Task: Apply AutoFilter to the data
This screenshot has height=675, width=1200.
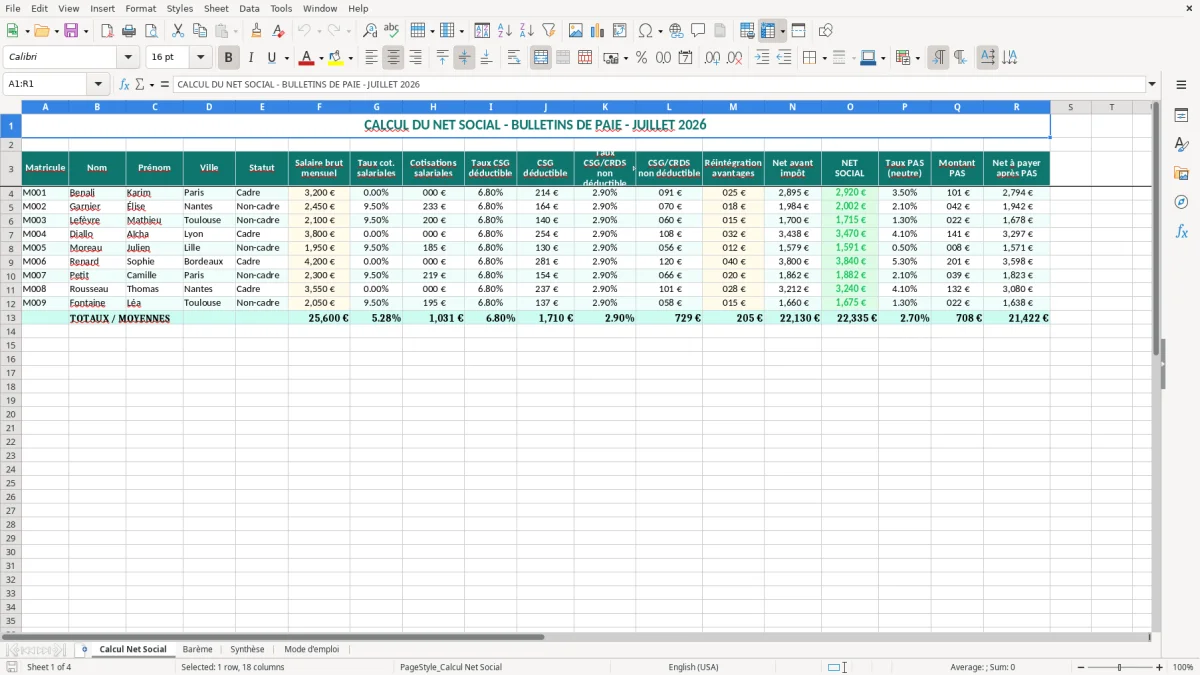Action: pyautogui.click(x=549, y=31)
